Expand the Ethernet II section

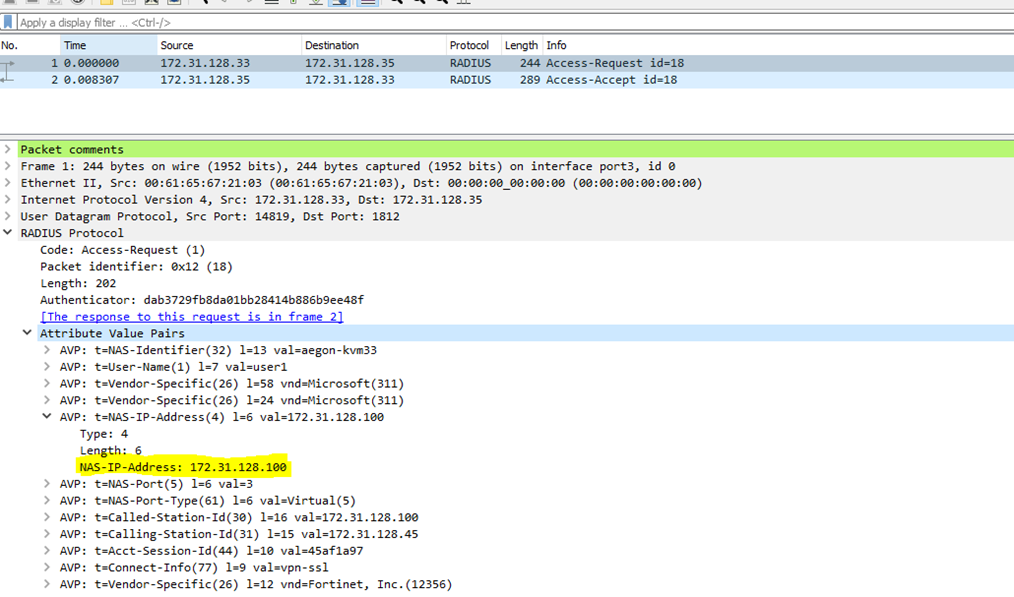[x=8, y=183]
